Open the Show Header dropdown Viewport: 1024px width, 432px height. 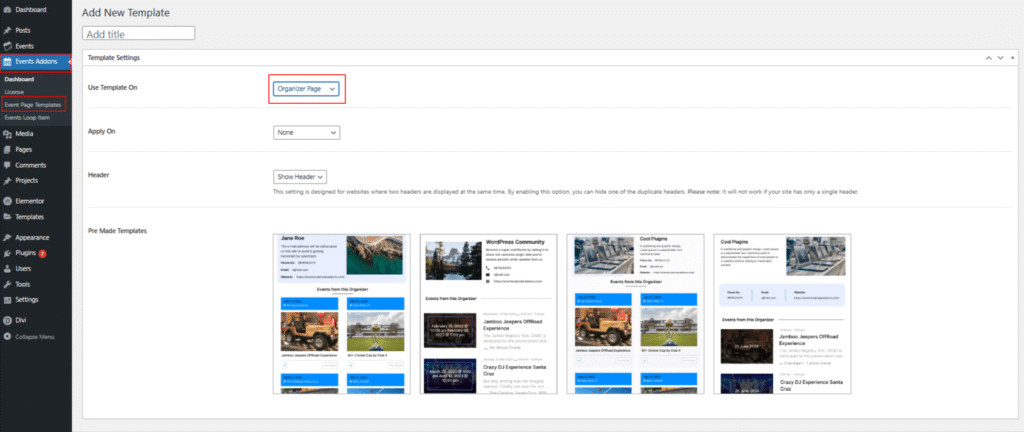pos(300,176)
